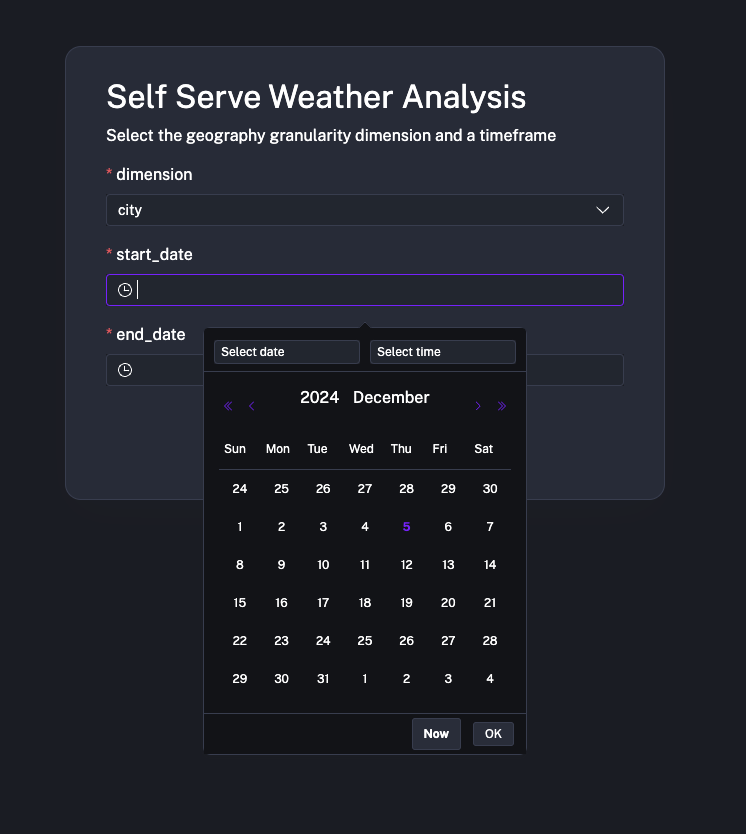Image resolution: width=746 pixels, height=834 pixels.
Task: Confirm the date with OK
Action: pos(493,733)
